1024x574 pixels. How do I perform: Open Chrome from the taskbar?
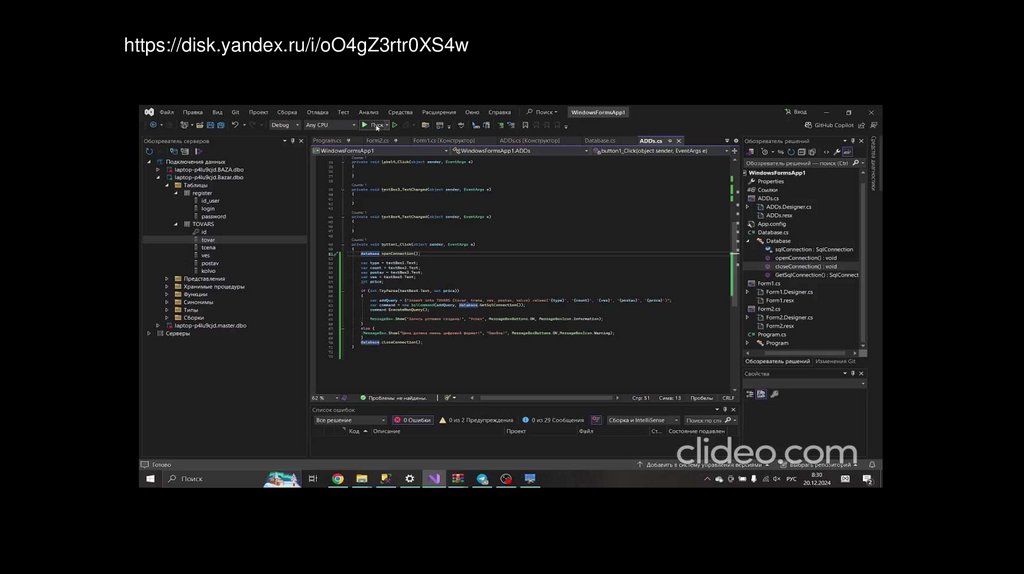pos(338,479)
